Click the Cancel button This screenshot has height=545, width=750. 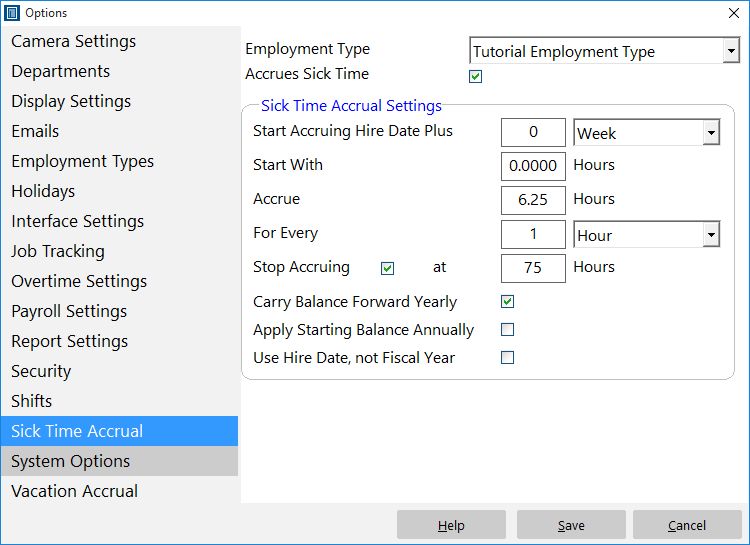[x=687, y=525]
